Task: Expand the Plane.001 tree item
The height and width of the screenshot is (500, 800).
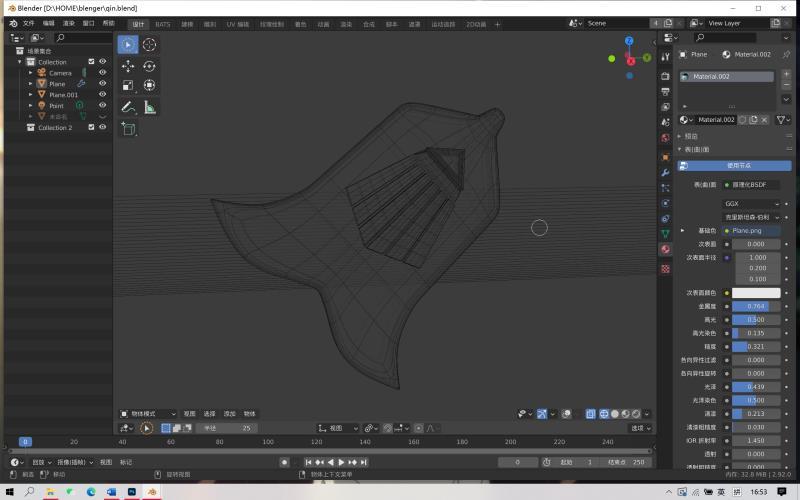Action: [31, 95]
